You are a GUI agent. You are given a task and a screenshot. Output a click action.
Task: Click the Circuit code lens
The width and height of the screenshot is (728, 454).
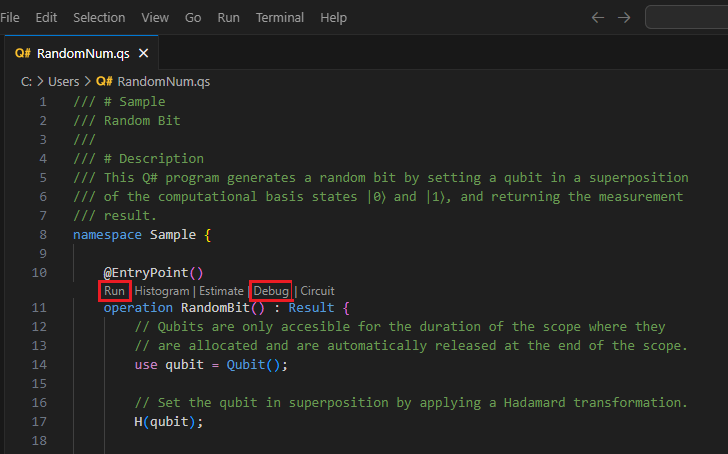pos(317,291)
